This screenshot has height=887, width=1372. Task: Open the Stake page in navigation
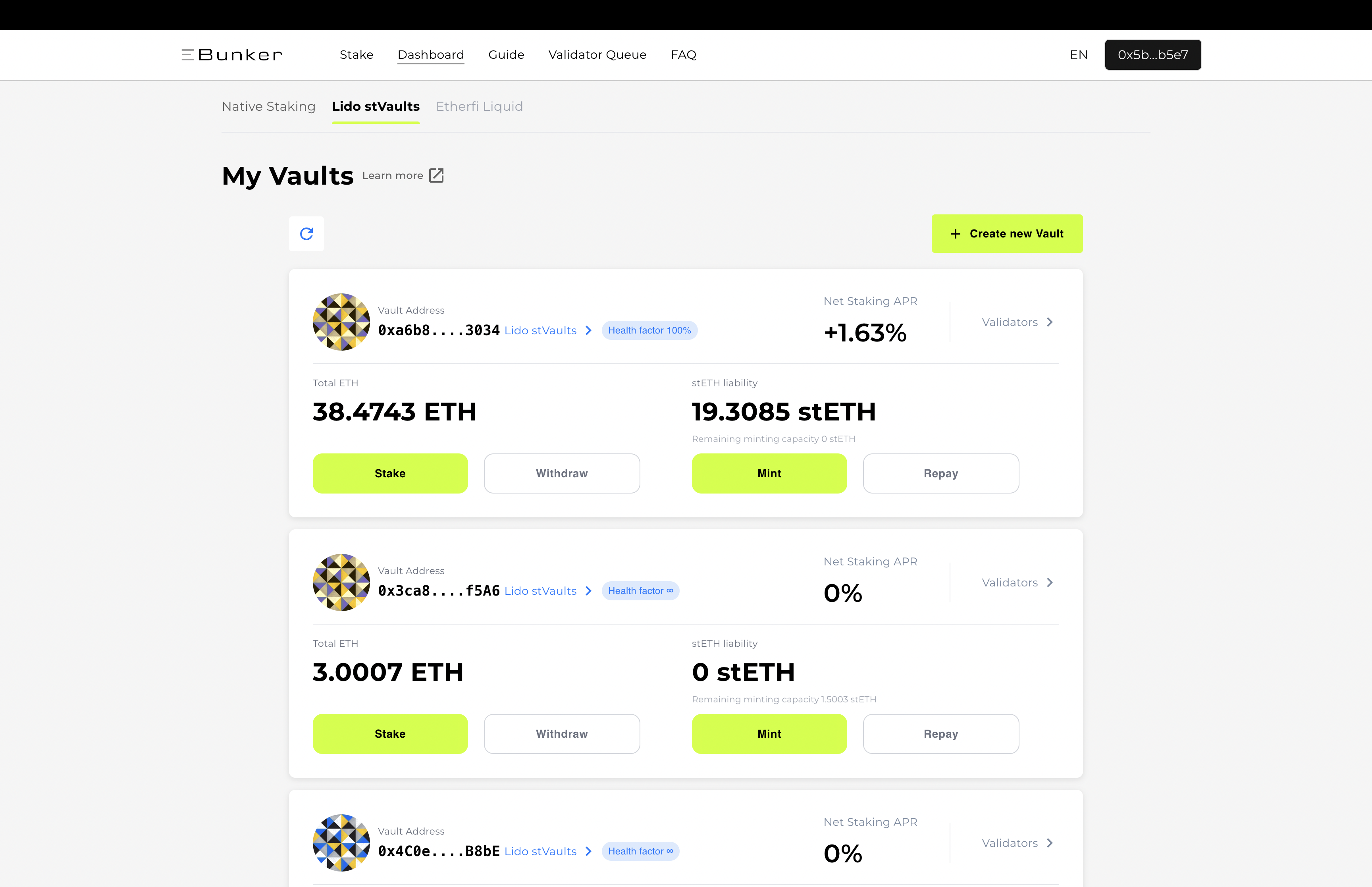tap(356, 55)
